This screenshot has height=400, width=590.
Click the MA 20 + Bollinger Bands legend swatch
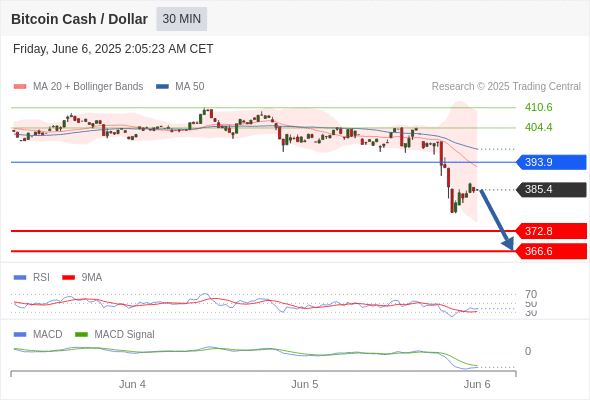[20, 87]
